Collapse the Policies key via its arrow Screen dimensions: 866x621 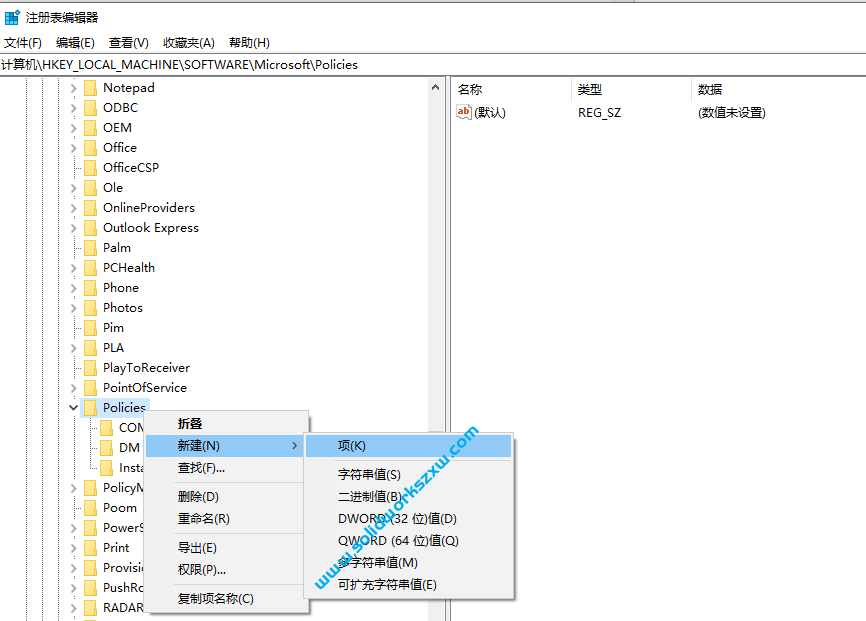(x=72, y=407)
